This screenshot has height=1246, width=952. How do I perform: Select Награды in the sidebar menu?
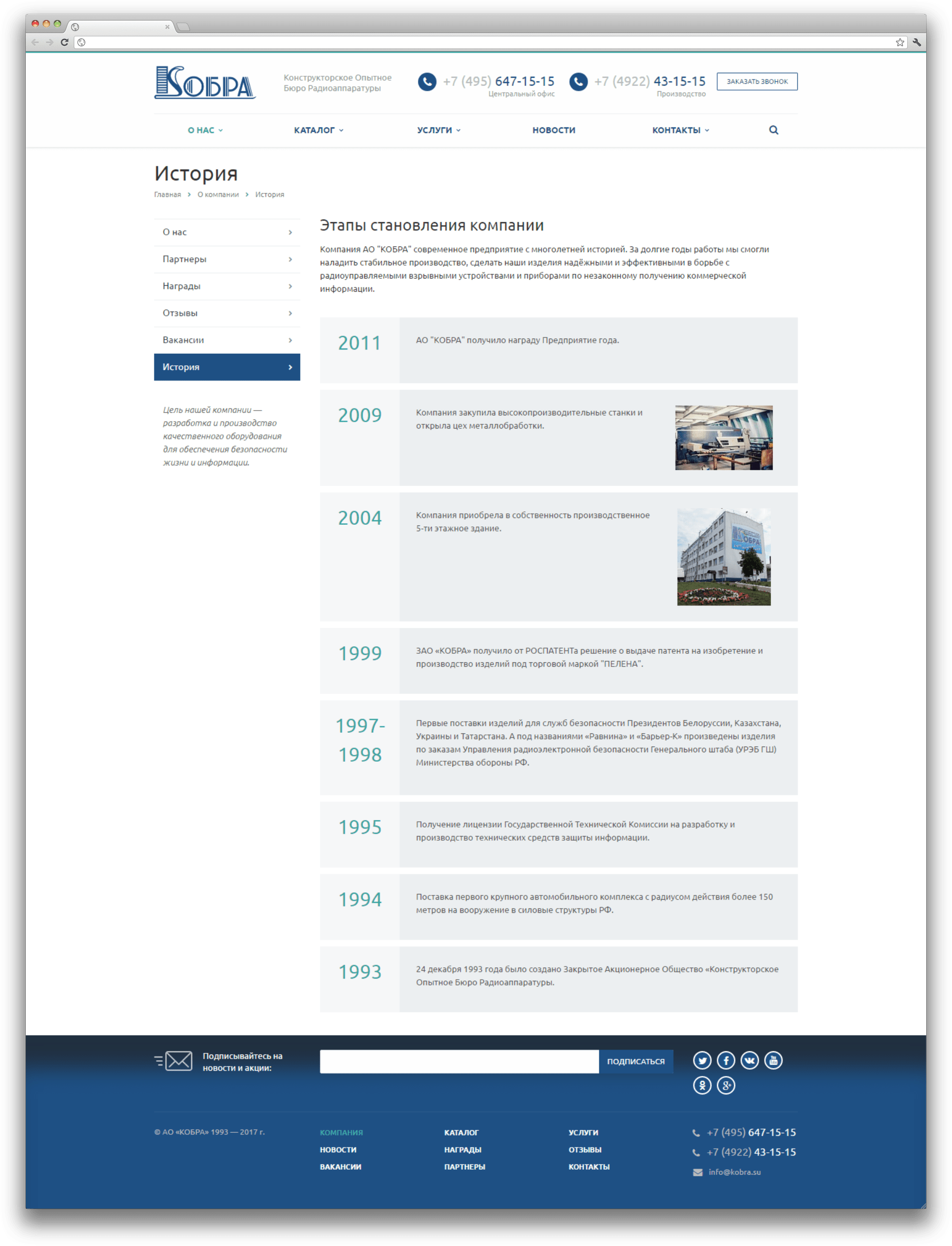[x=227, y=286]
